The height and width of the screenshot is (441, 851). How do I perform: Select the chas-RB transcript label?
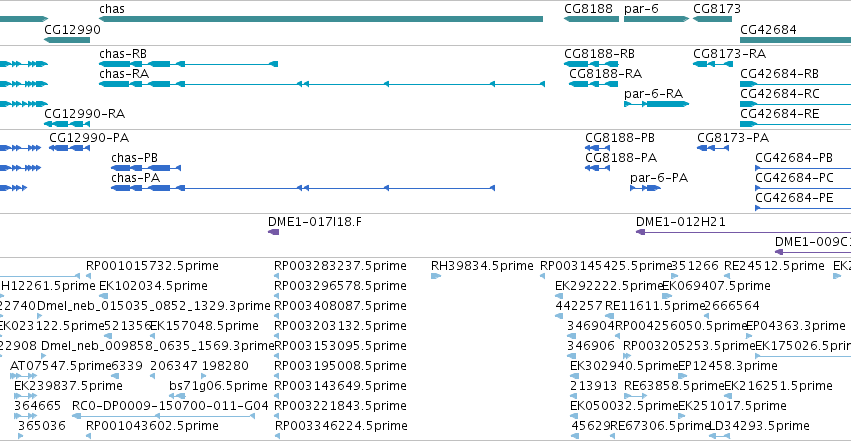point(123,54)
